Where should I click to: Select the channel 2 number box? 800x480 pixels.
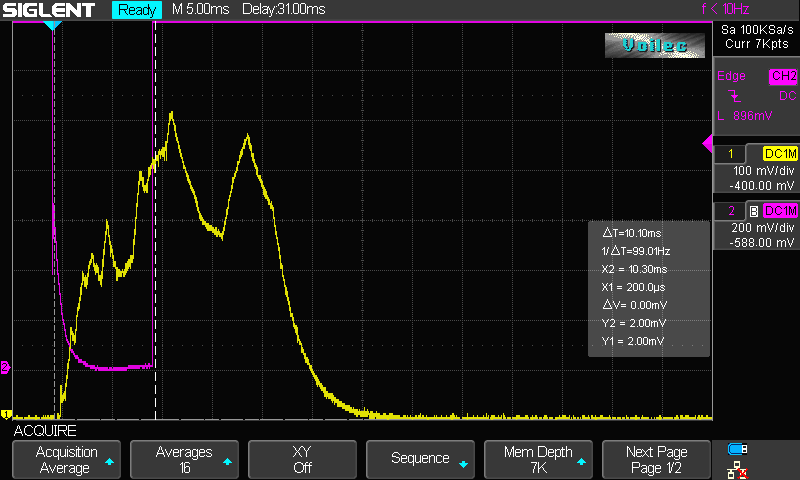730,211
